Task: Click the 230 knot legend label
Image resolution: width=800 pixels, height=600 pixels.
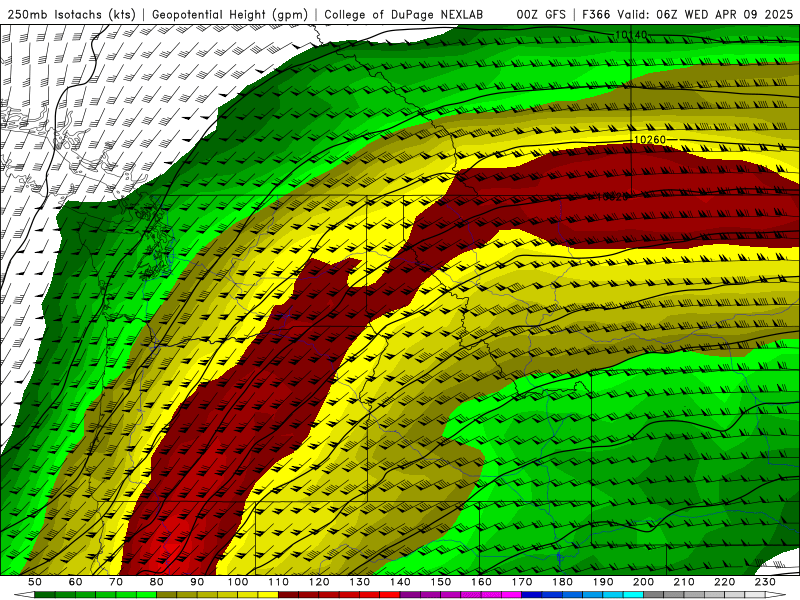Action: (765, 582)
